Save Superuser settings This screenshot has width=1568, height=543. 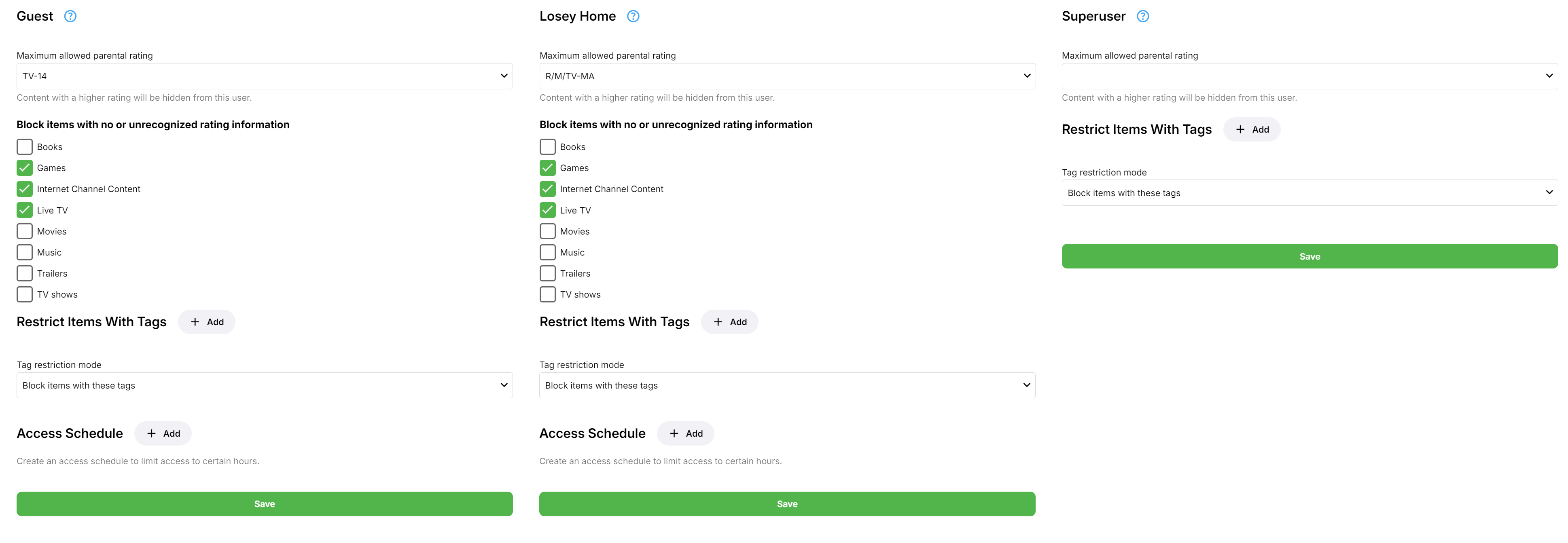coord(1309,257)
